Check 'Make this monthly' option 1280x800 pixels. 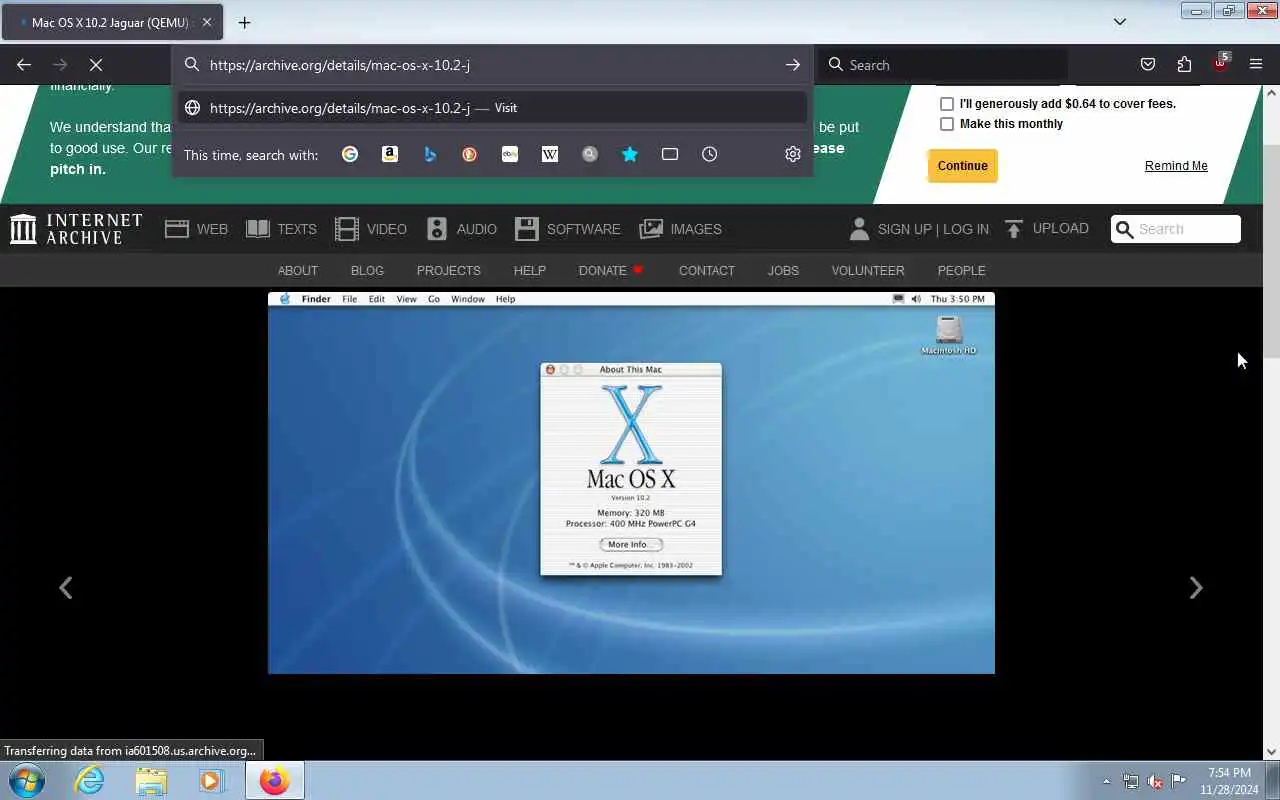pos(947,124)
